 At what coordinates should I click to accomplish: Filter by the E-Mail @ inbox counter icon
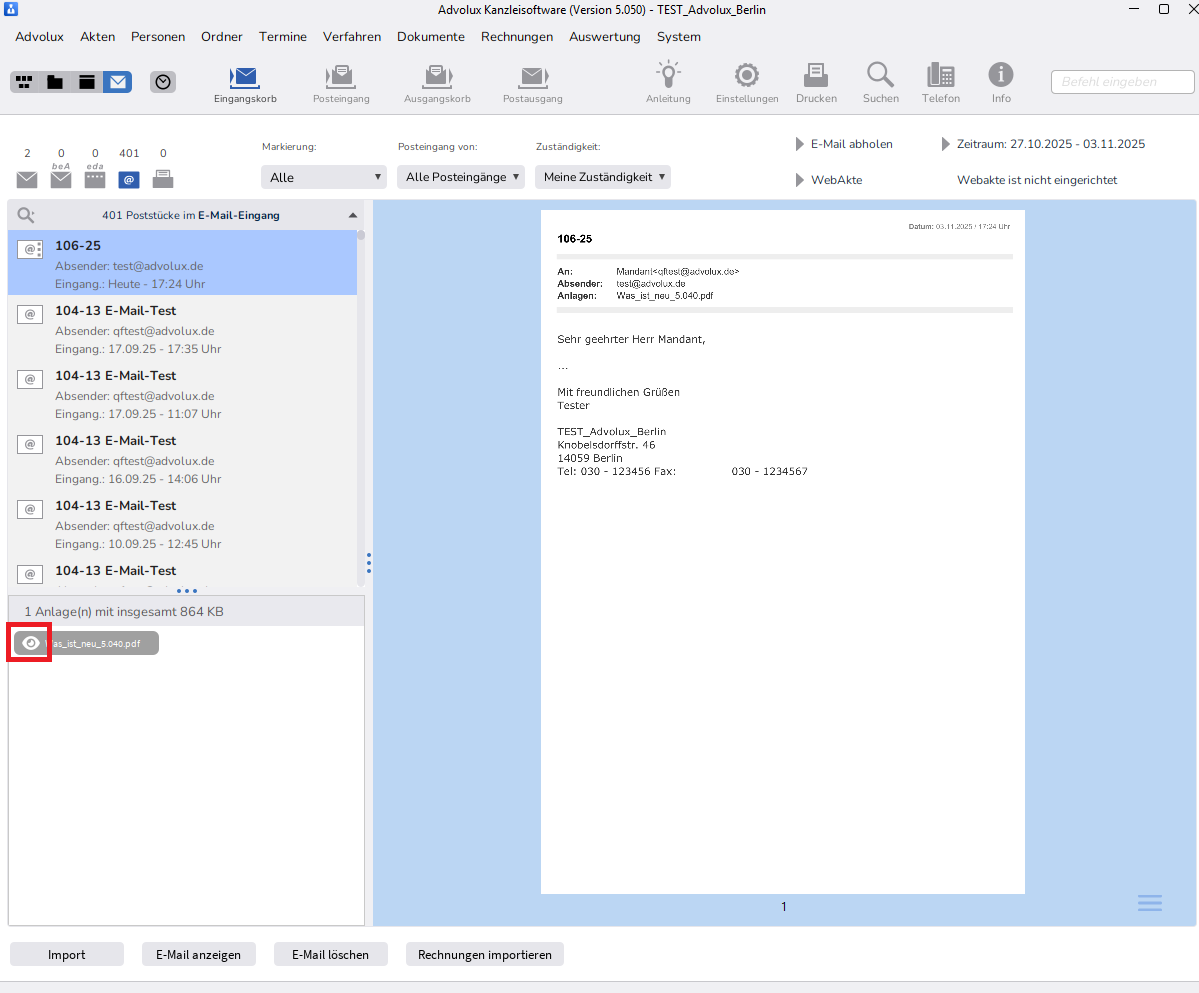pyautogui.click(x=129, y=180)
